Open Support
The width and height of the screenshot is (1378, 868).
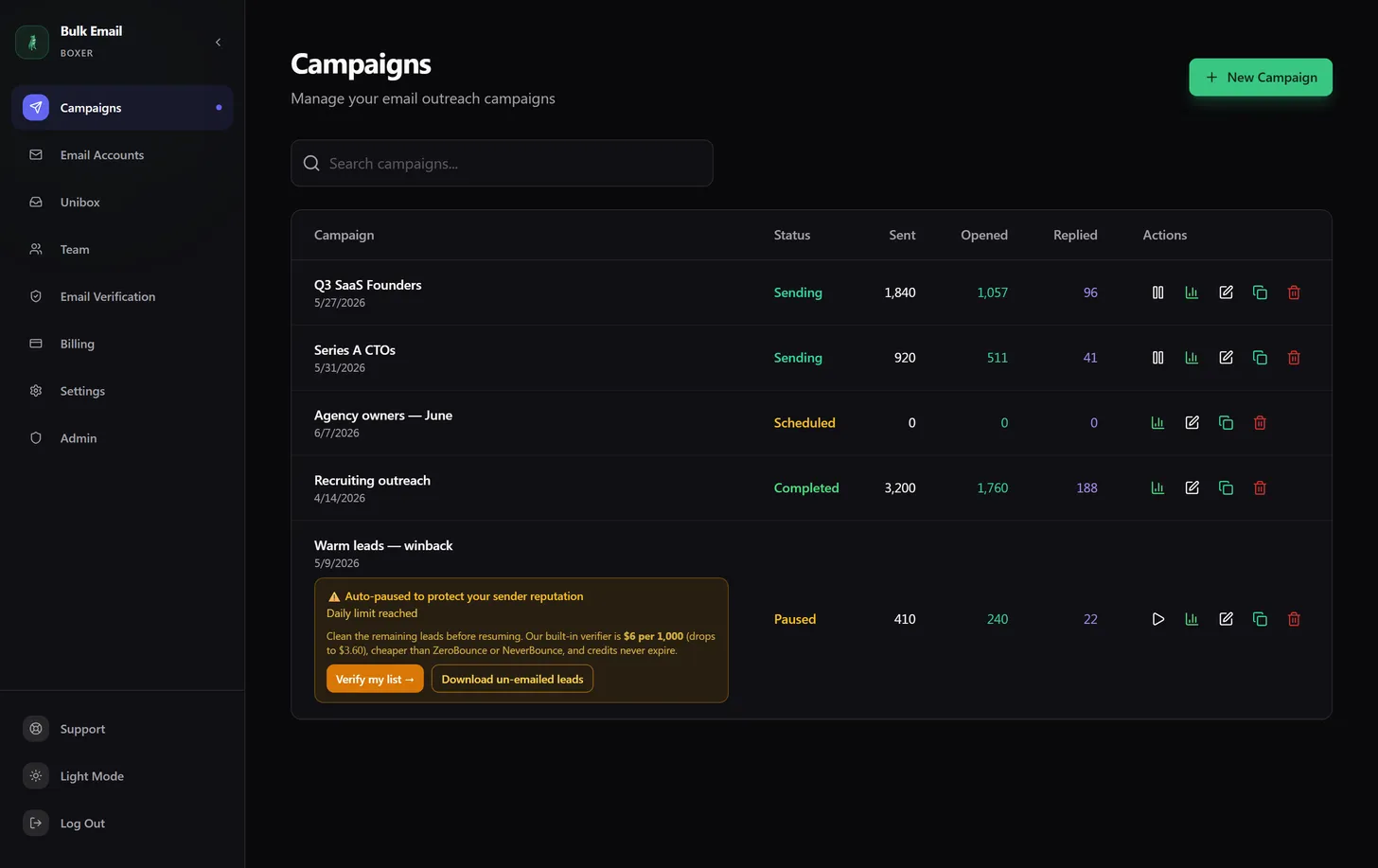click(x=122, y=729)
